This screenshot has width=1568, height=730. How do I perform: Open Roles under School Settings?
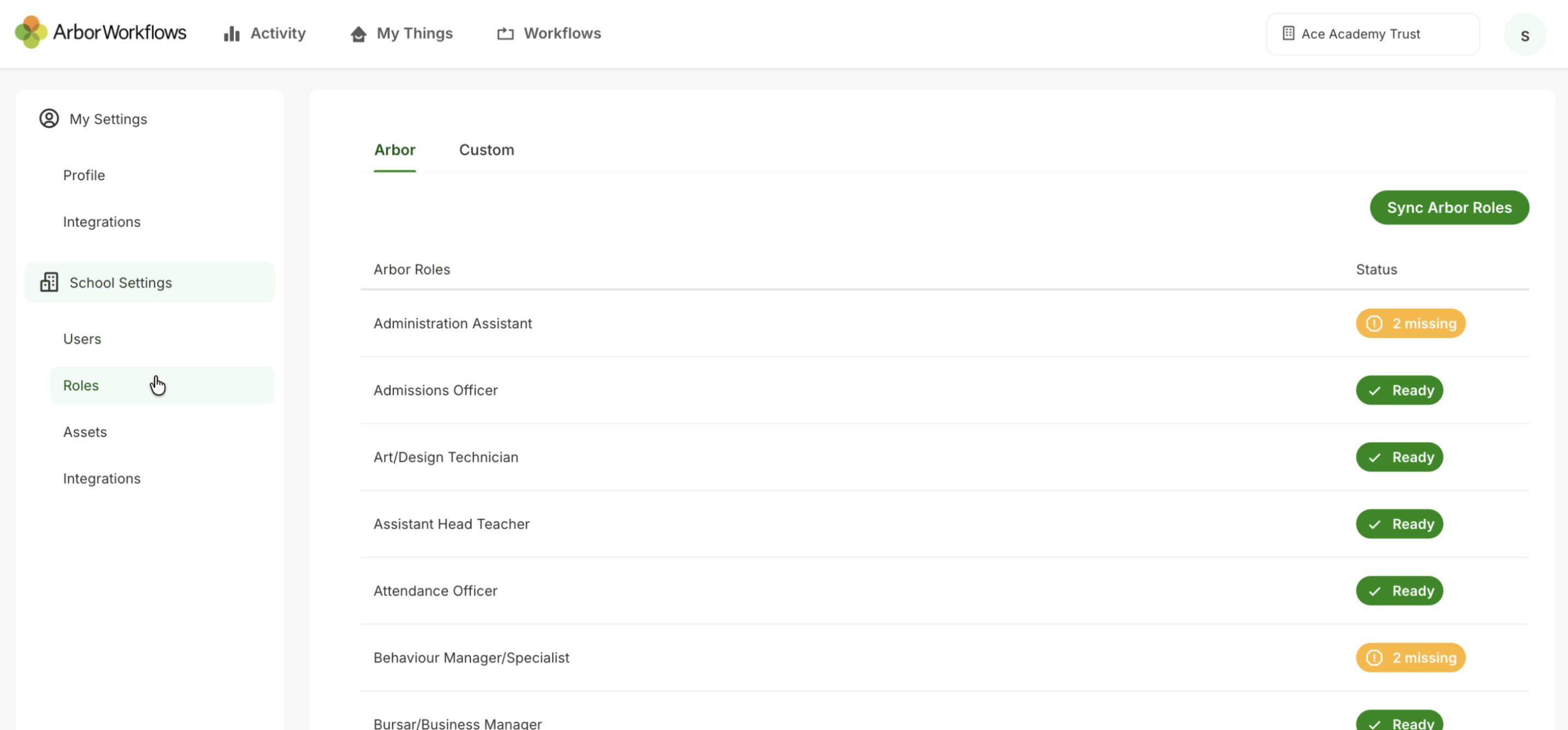tap(162, 385)
